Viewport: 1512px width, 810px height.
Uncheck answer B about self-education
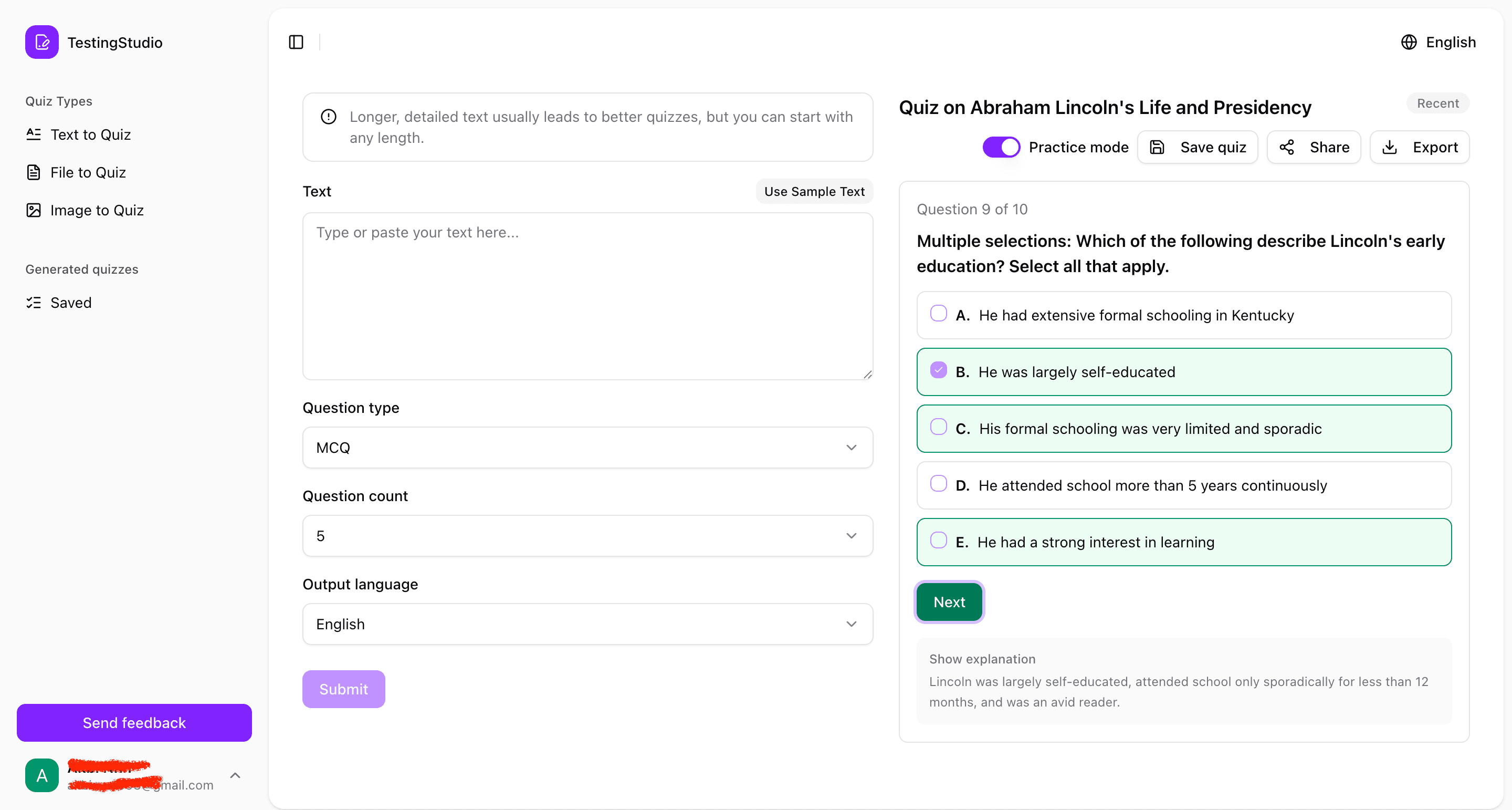click(938, 369)
